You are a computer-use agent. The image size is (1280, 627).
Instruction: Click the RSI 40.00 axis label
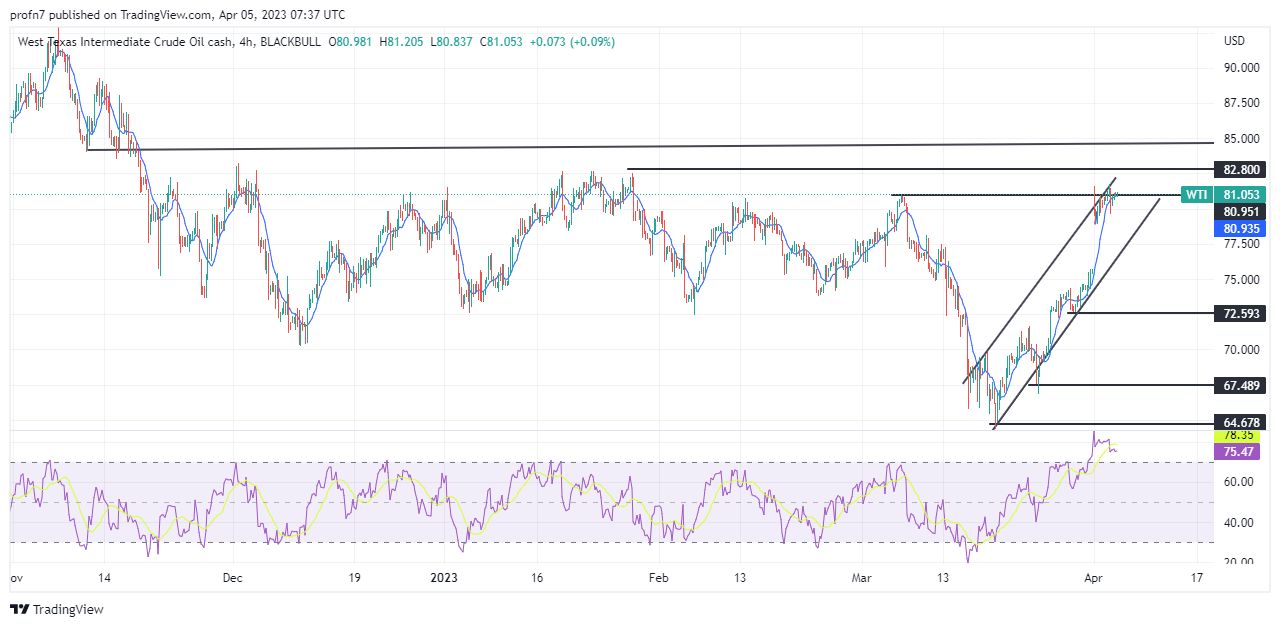pyautogui.click(x=1237, y=522)
